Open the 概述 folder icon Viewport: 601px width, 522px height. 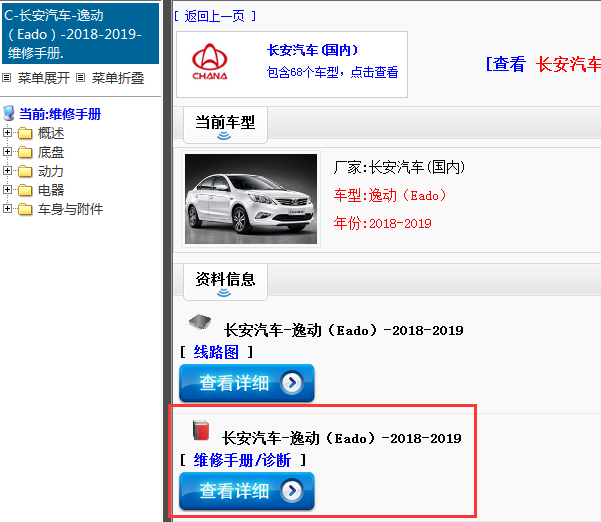coord(25,133)
